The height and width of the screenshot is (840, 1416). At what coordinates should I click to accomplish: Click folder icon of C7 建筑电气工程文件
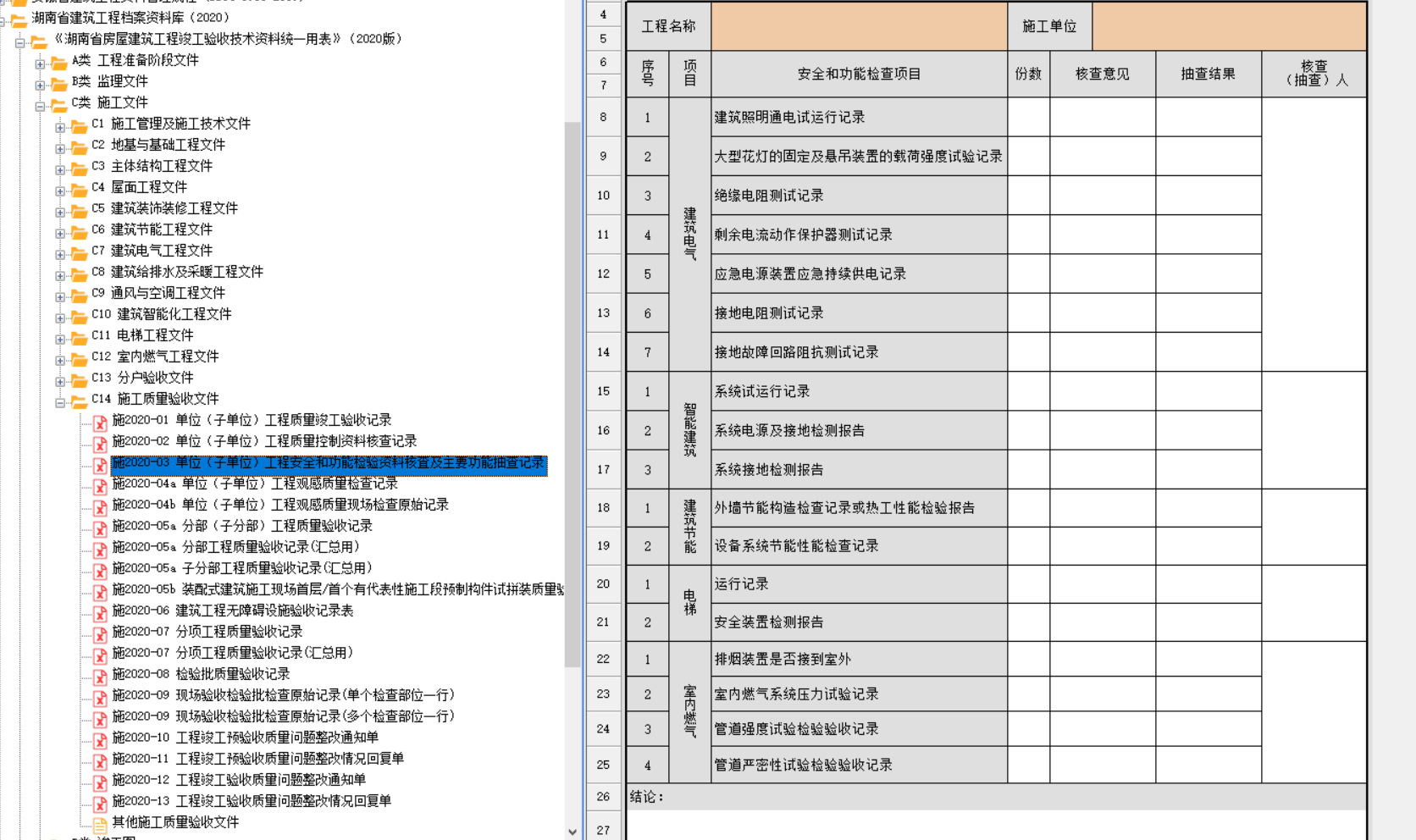79,252
